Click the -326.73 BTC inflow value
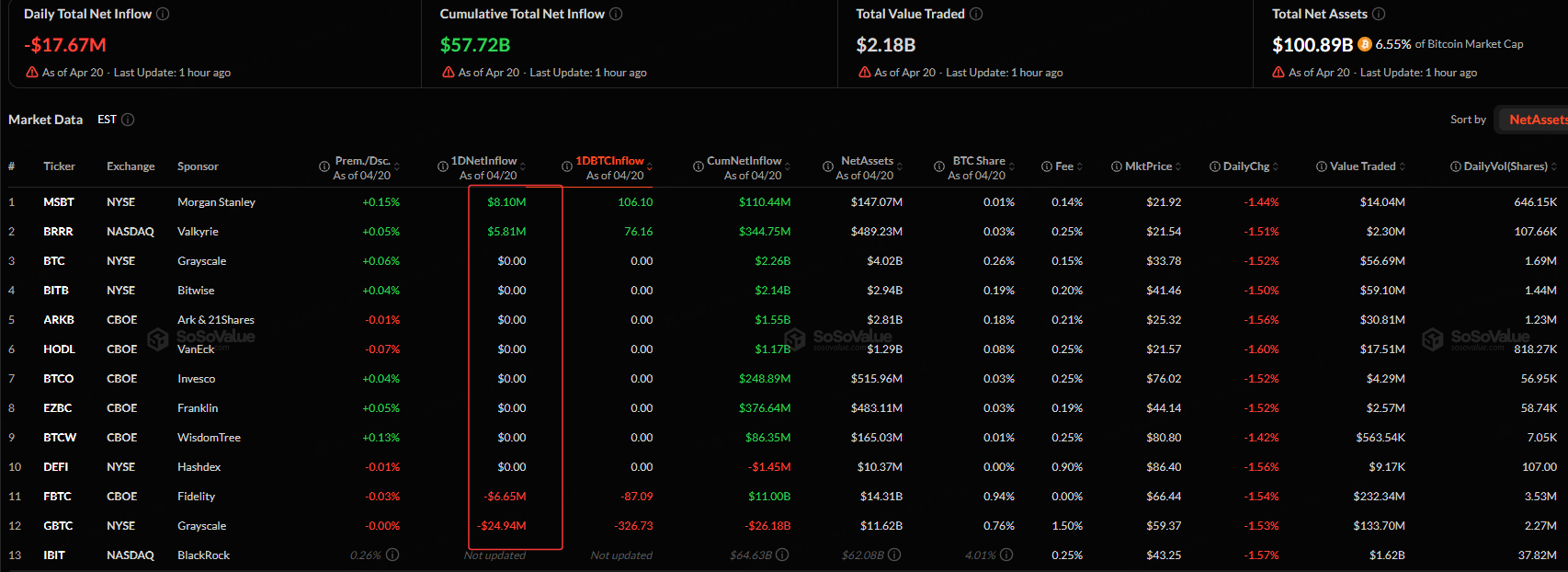The width and height of the screenshot is (1568, 572). [x=633, y=525]
